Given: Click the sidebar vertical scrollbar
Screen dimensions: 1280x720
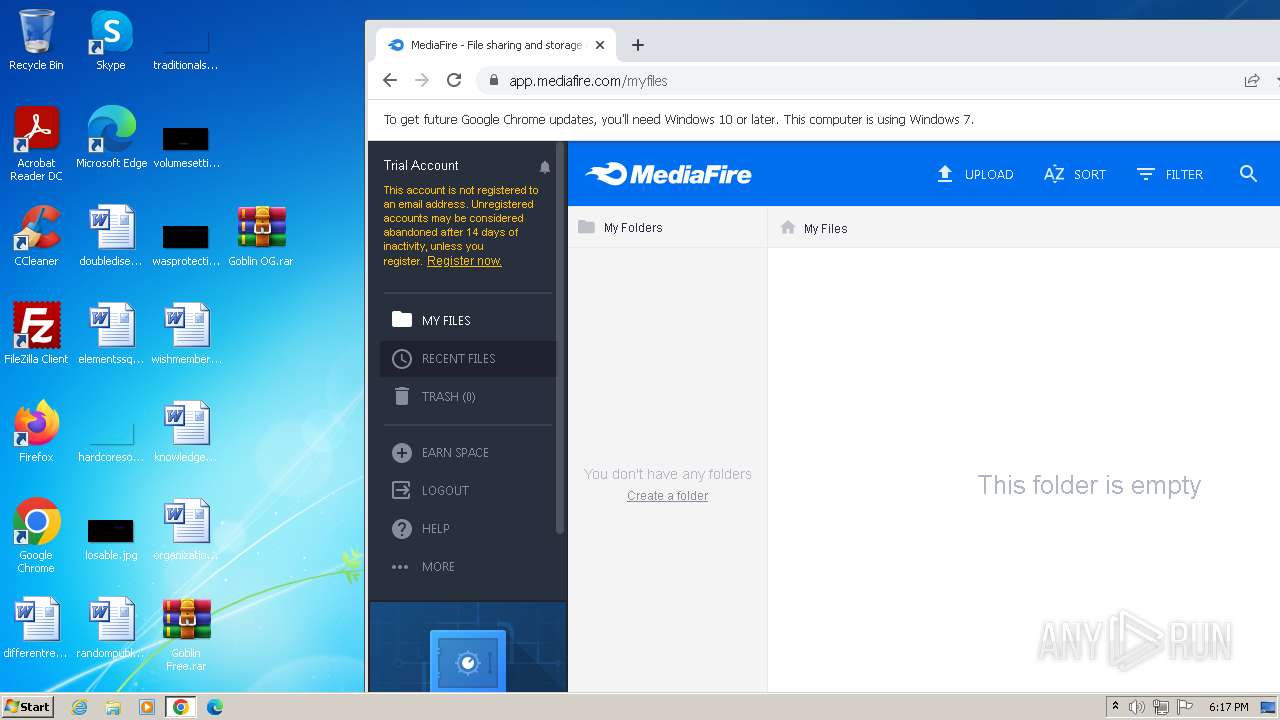Looking at the screenshot, I should (x=561, y=340).
